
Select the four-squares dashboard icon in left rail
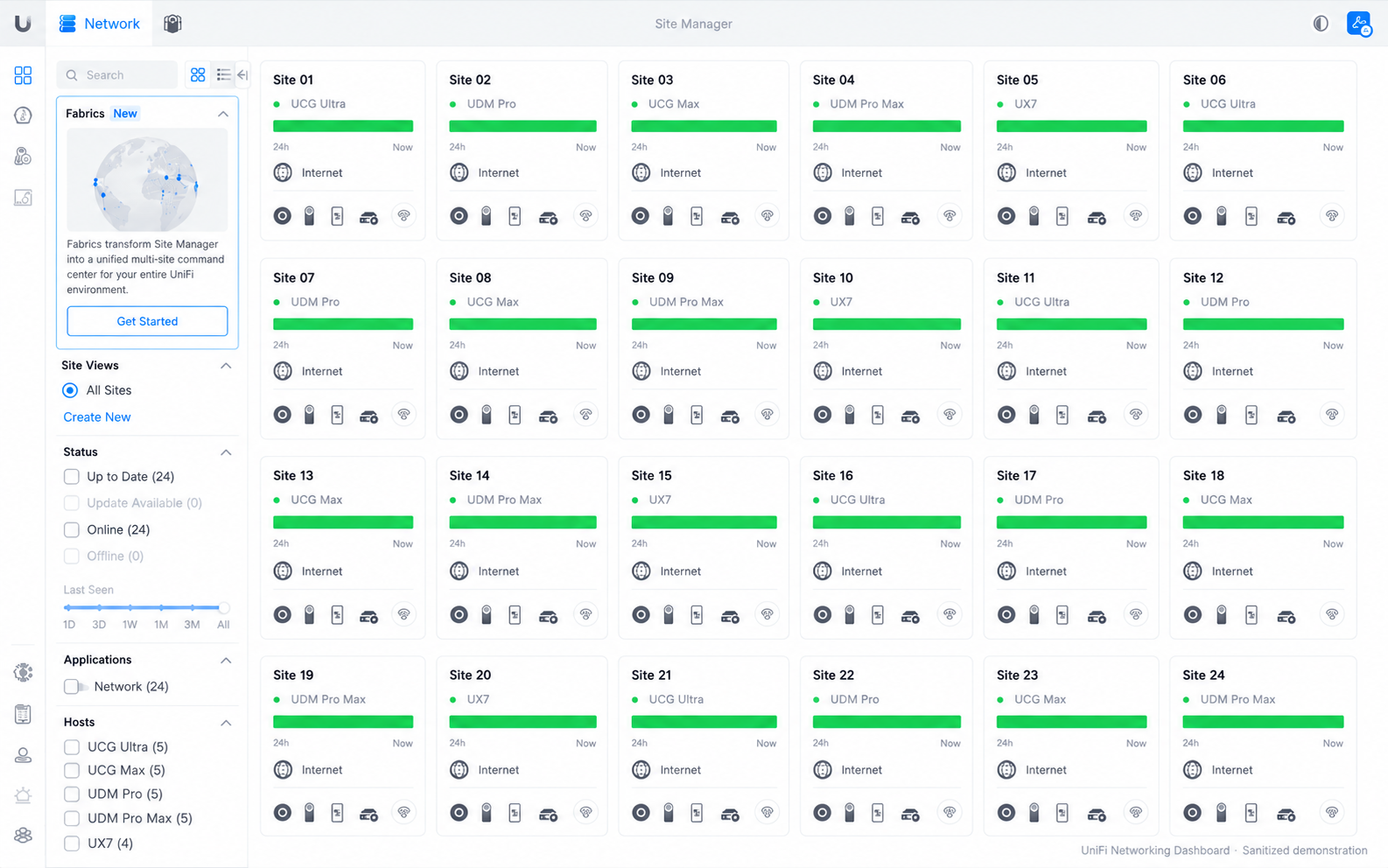[23, 75]
